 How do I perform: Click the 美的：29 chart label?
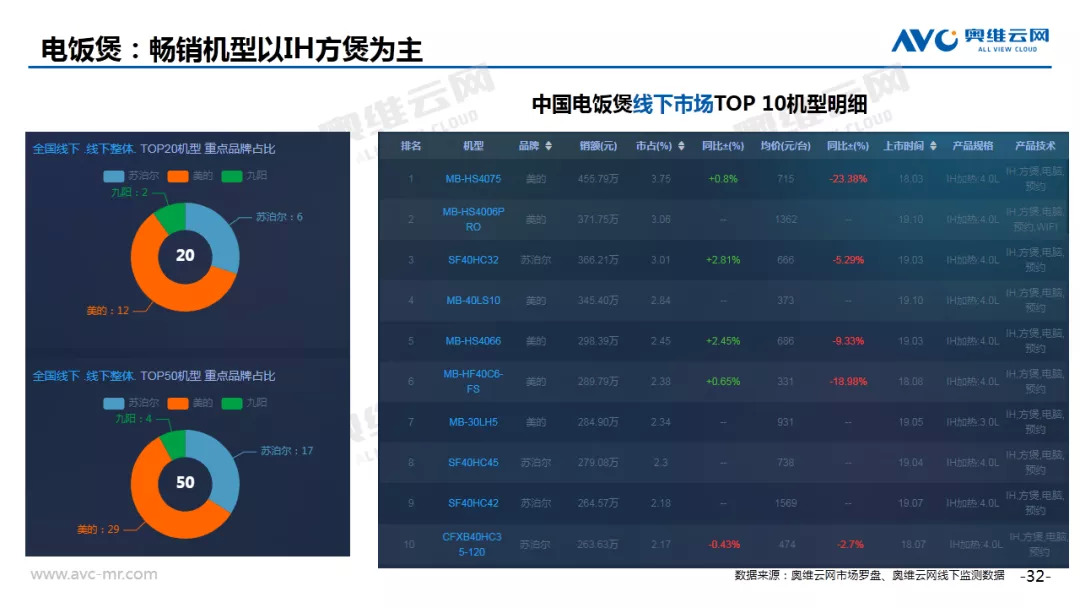click(x=98, y=530)
